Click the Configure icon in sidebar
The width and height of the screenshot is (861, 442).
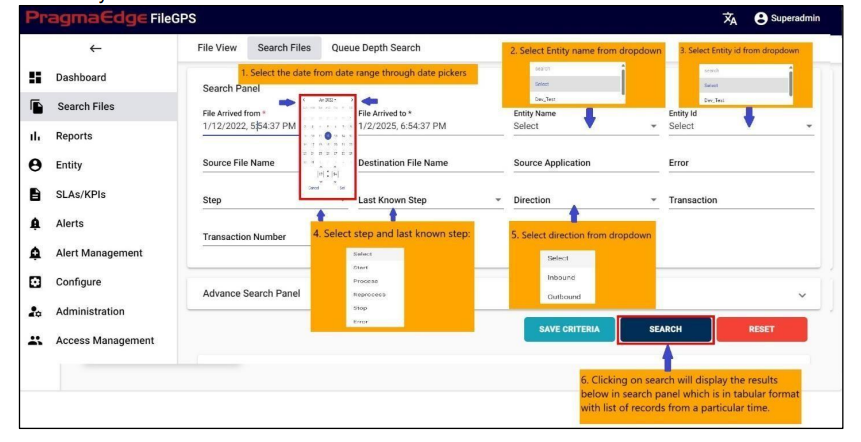click(x=36, y=282)
